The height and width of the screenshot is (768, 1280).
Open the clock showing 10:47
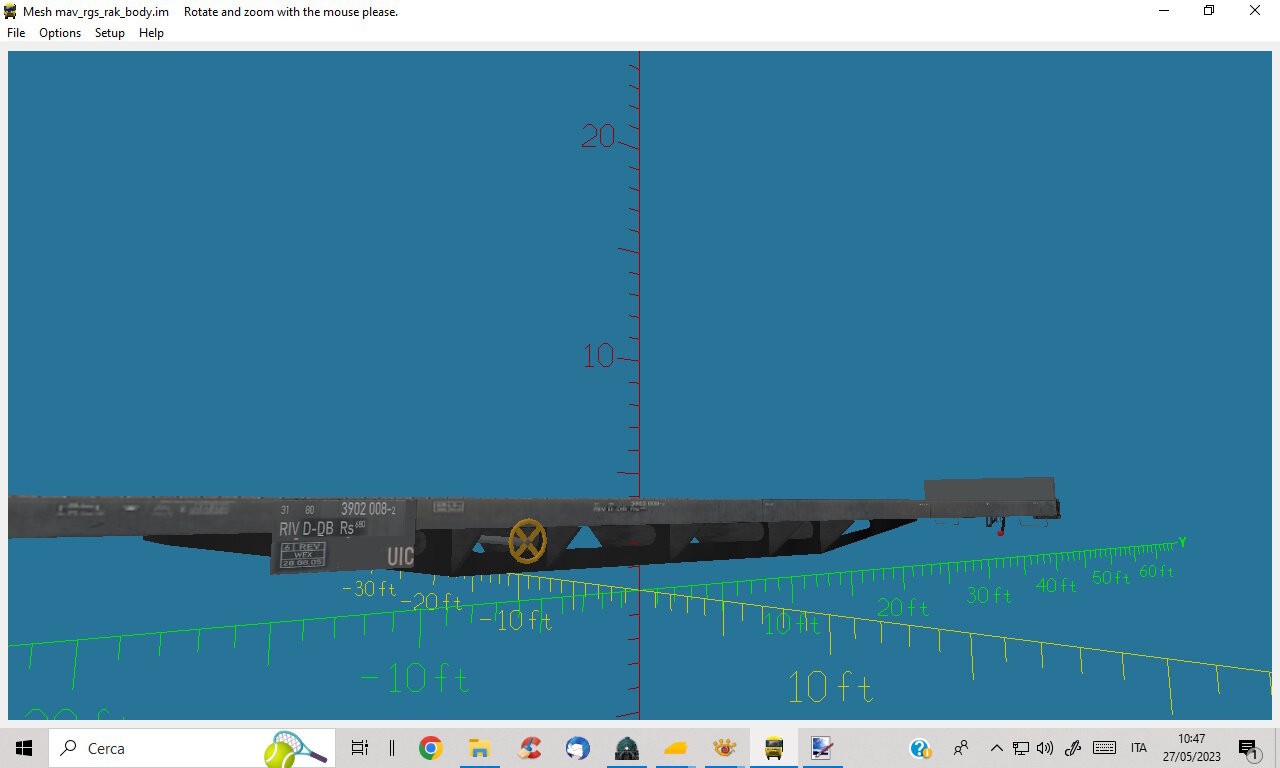point(1191,748)
